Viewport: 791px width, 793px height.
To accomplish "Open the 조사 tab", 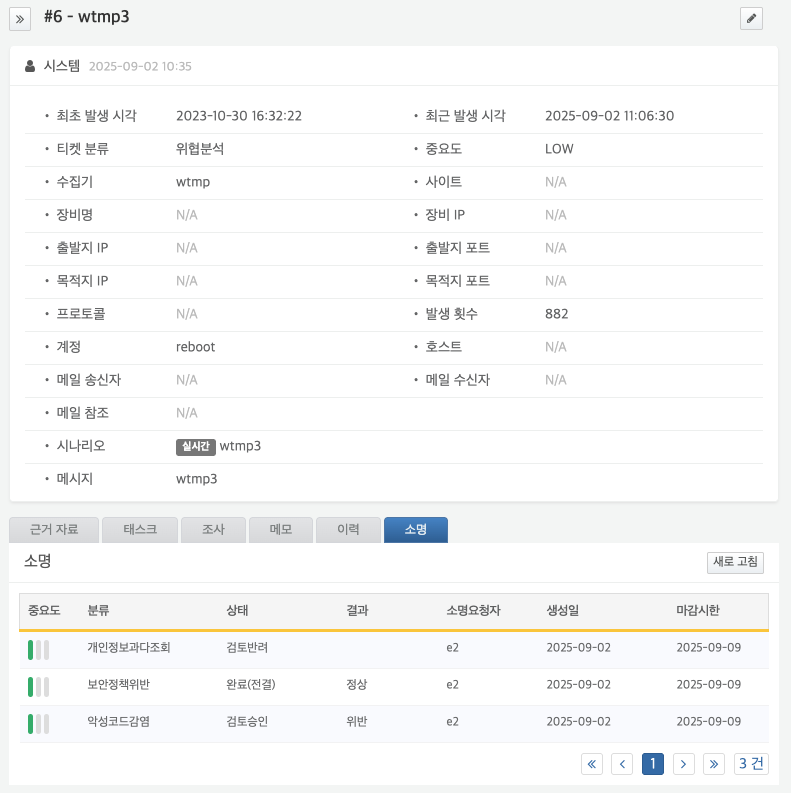I will coord(213,530).
